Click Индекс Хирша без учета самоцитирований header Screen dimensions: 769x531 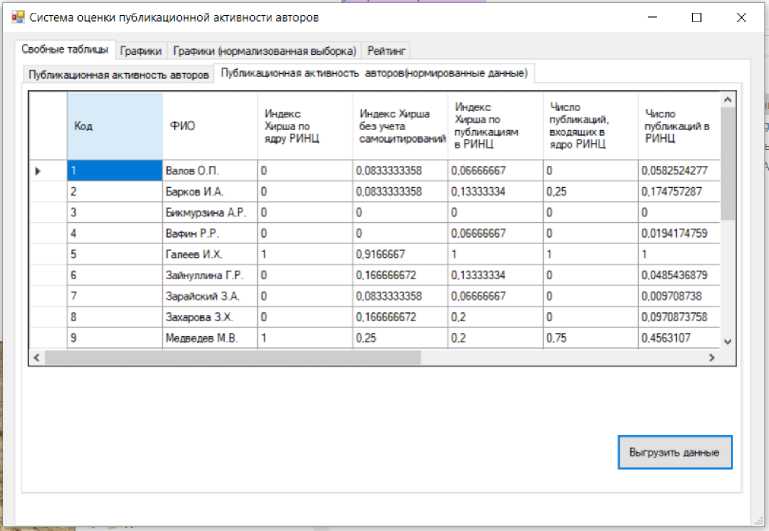[x=400, y=126]
